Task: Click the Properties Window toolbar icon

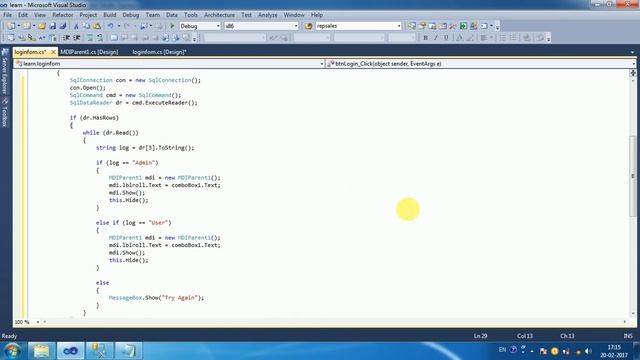Action: click(422, 26)
